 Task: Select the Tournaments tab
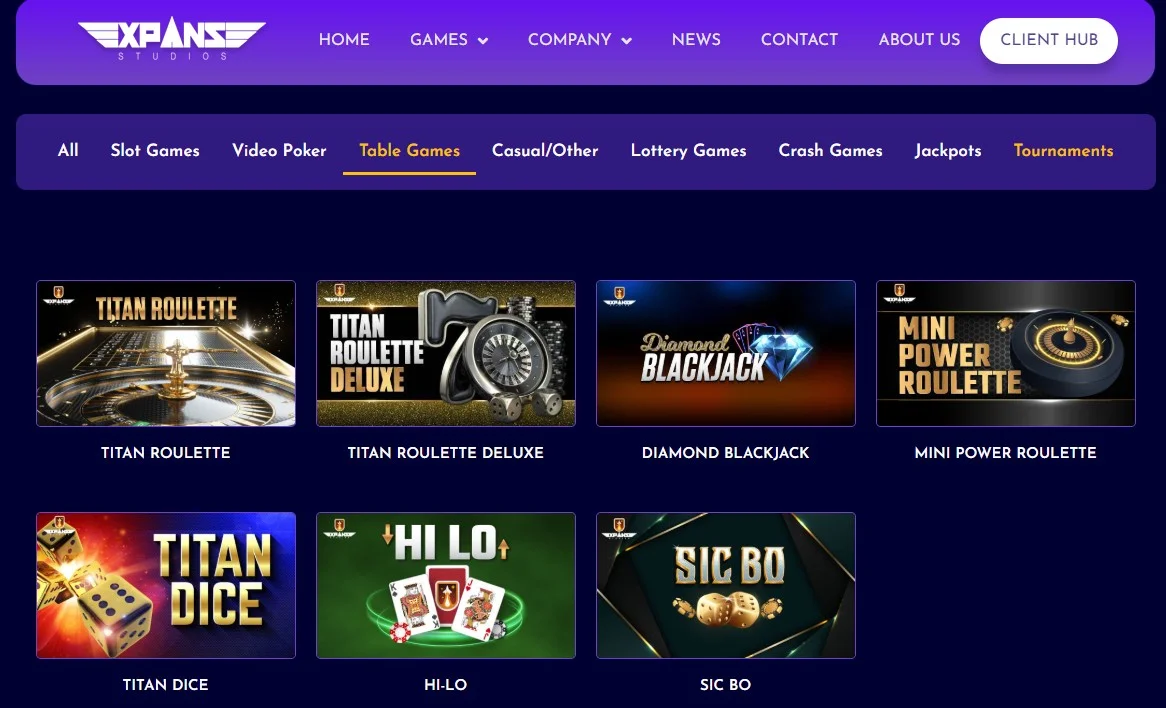[1063, 151]
